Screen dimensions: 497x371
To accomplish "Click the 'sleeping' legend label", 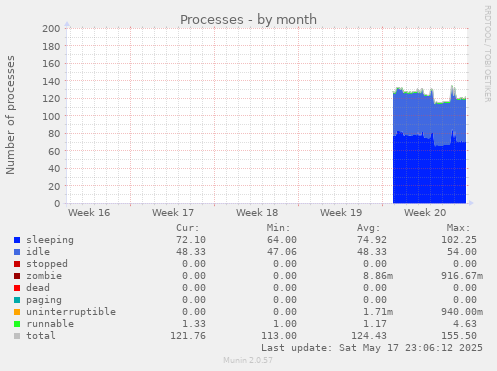I will (50, 240).
